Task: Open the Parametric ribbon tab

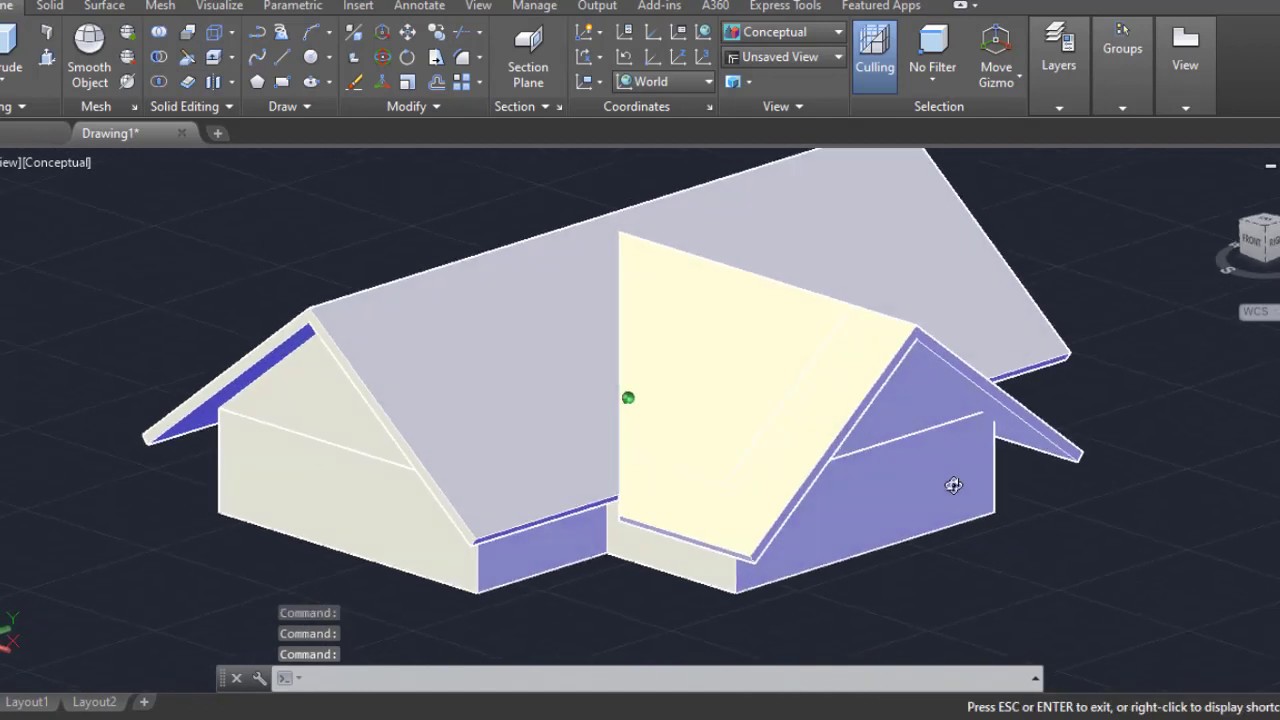Action: click(x=293, y=6)
